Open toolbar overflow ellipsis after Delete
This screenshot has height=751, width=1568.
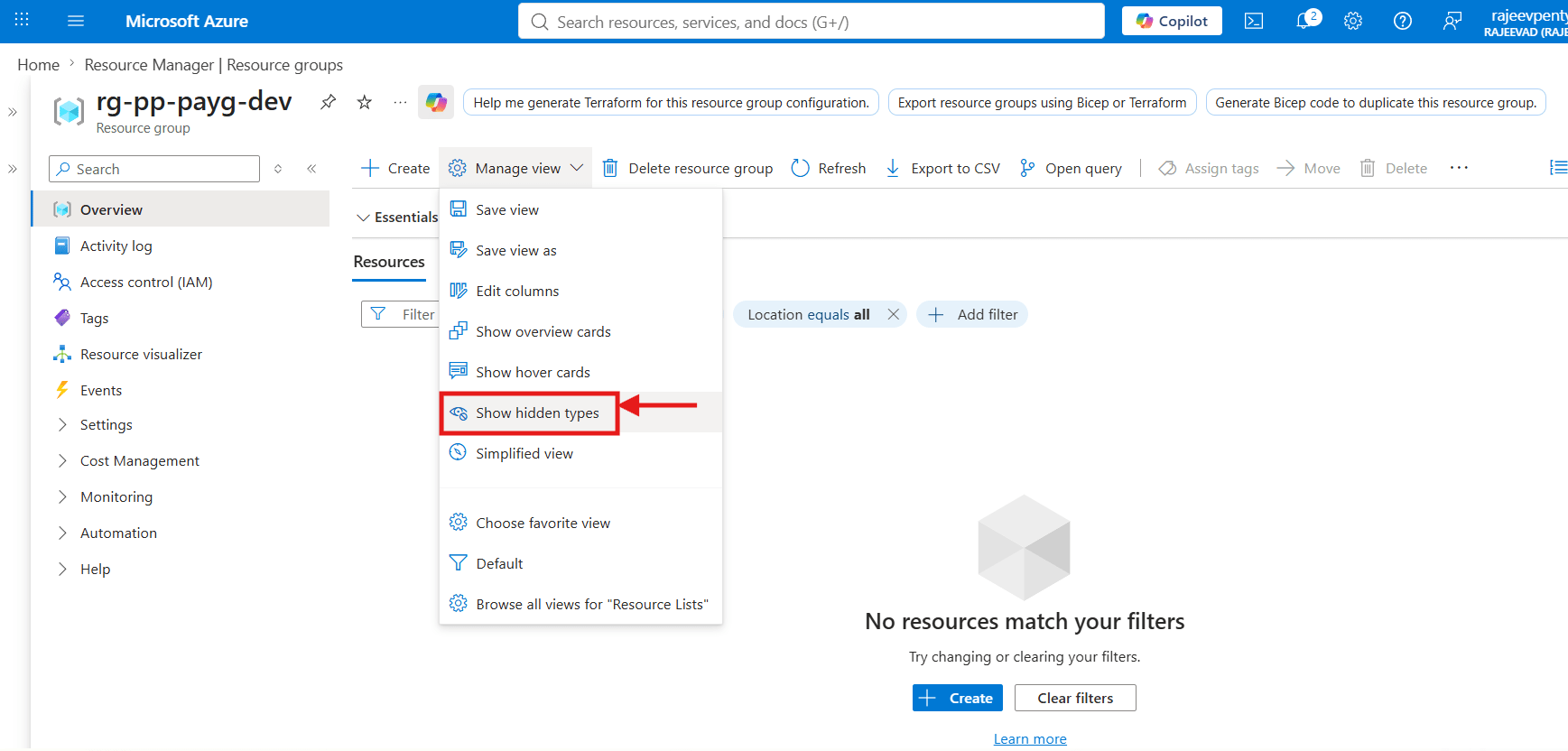[x=1459, y=168]
